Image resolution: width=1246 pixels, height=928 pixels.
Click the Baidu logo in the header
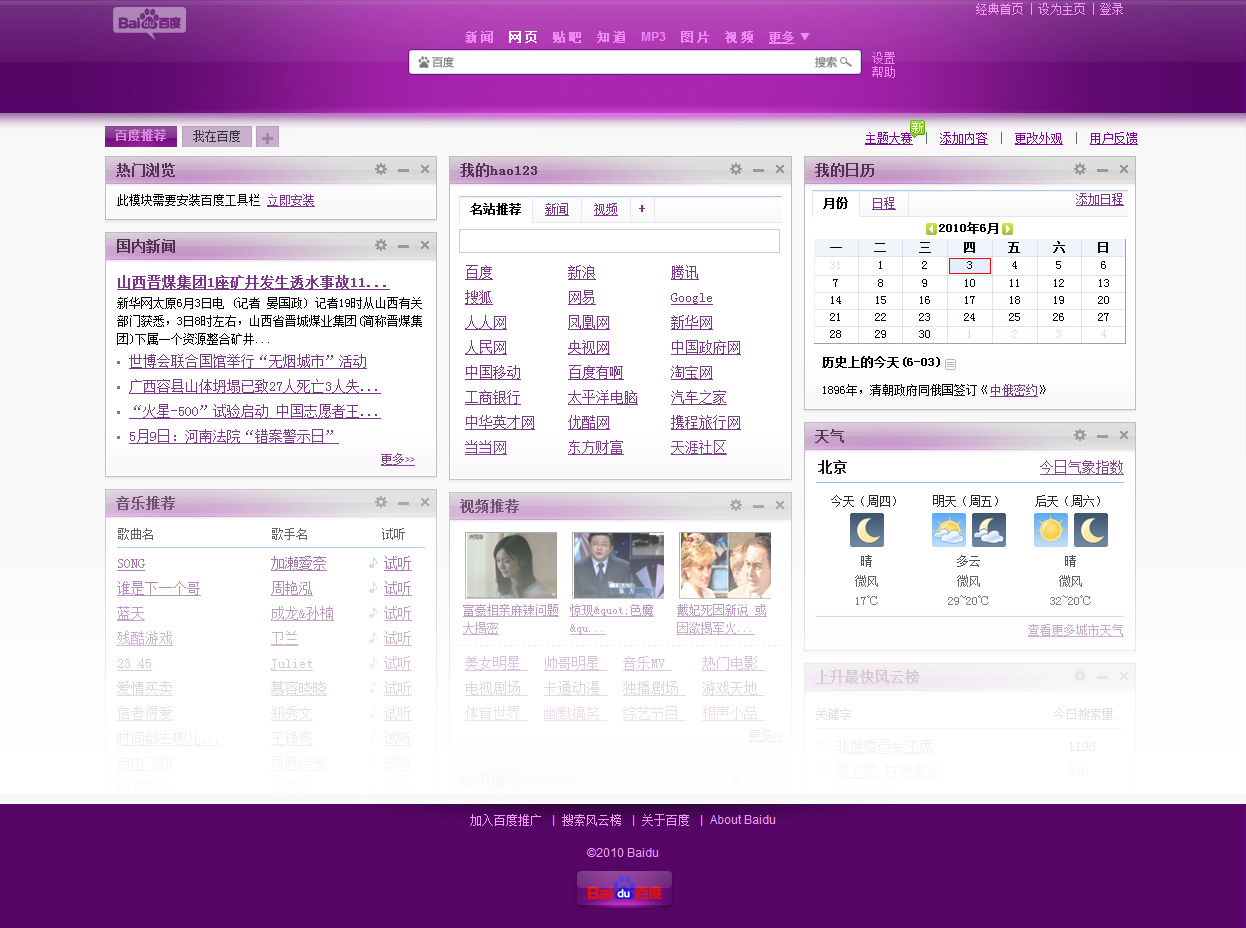pyautogui.click(x=149, y=22)
